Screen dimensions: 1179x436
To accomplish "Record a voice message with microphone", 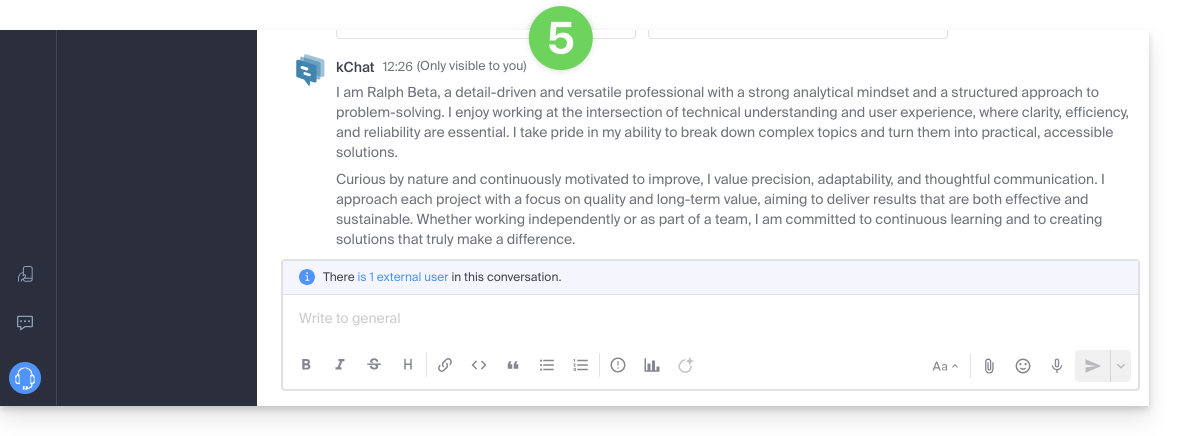I will point(1057,366).
